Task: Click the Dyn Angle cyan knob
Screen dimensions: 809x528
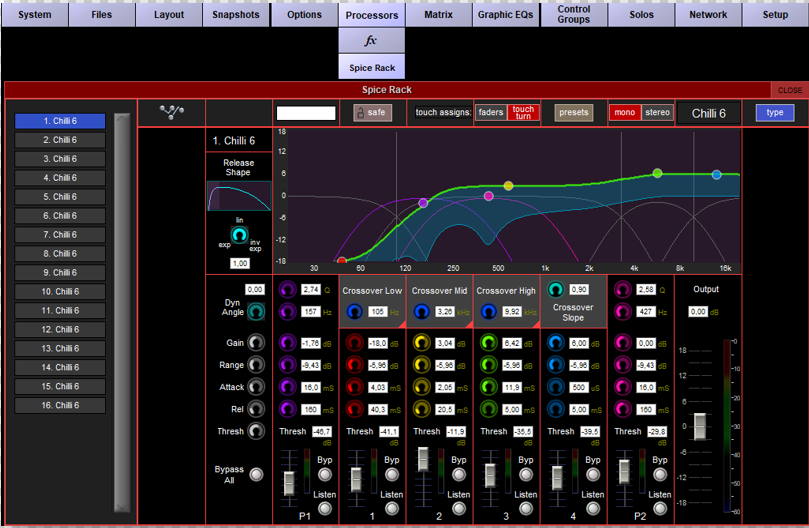Action: [256, 311]
